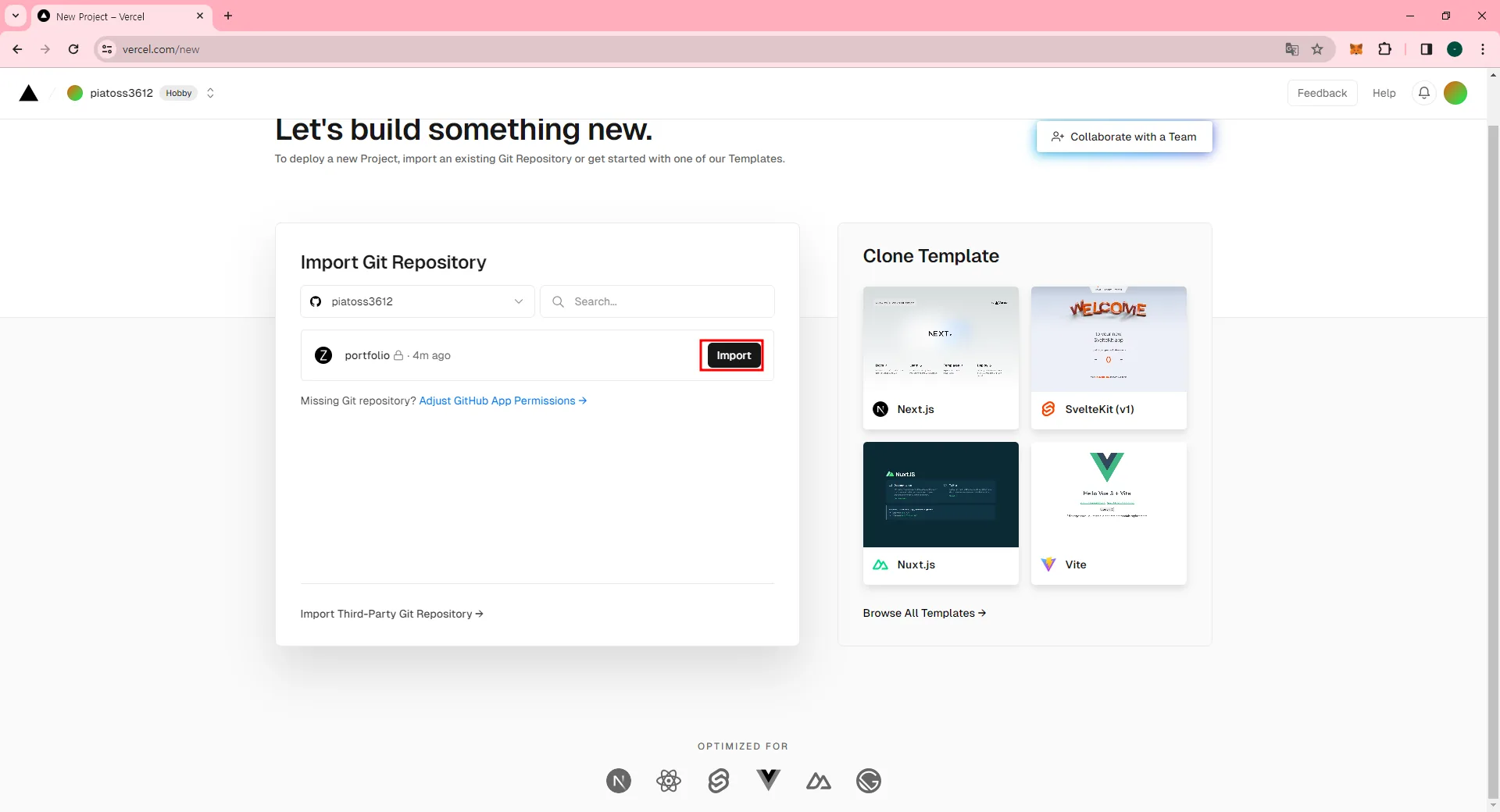View site information icon in address bar
Screen dimensions: 1500x812
[108, 49]
